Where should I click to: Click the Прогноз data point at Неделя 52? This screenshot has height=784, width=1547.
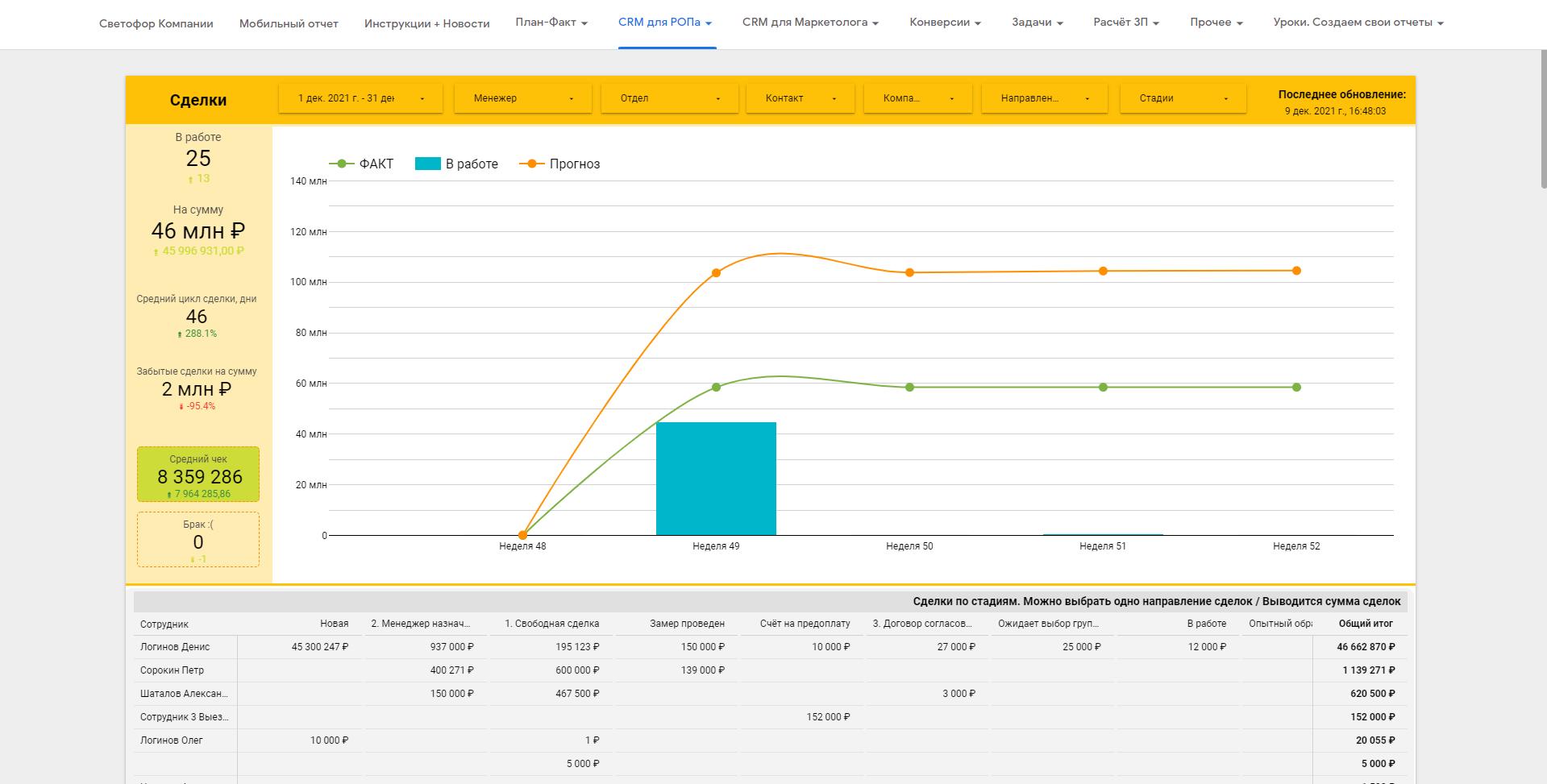tap(1296, 271)
